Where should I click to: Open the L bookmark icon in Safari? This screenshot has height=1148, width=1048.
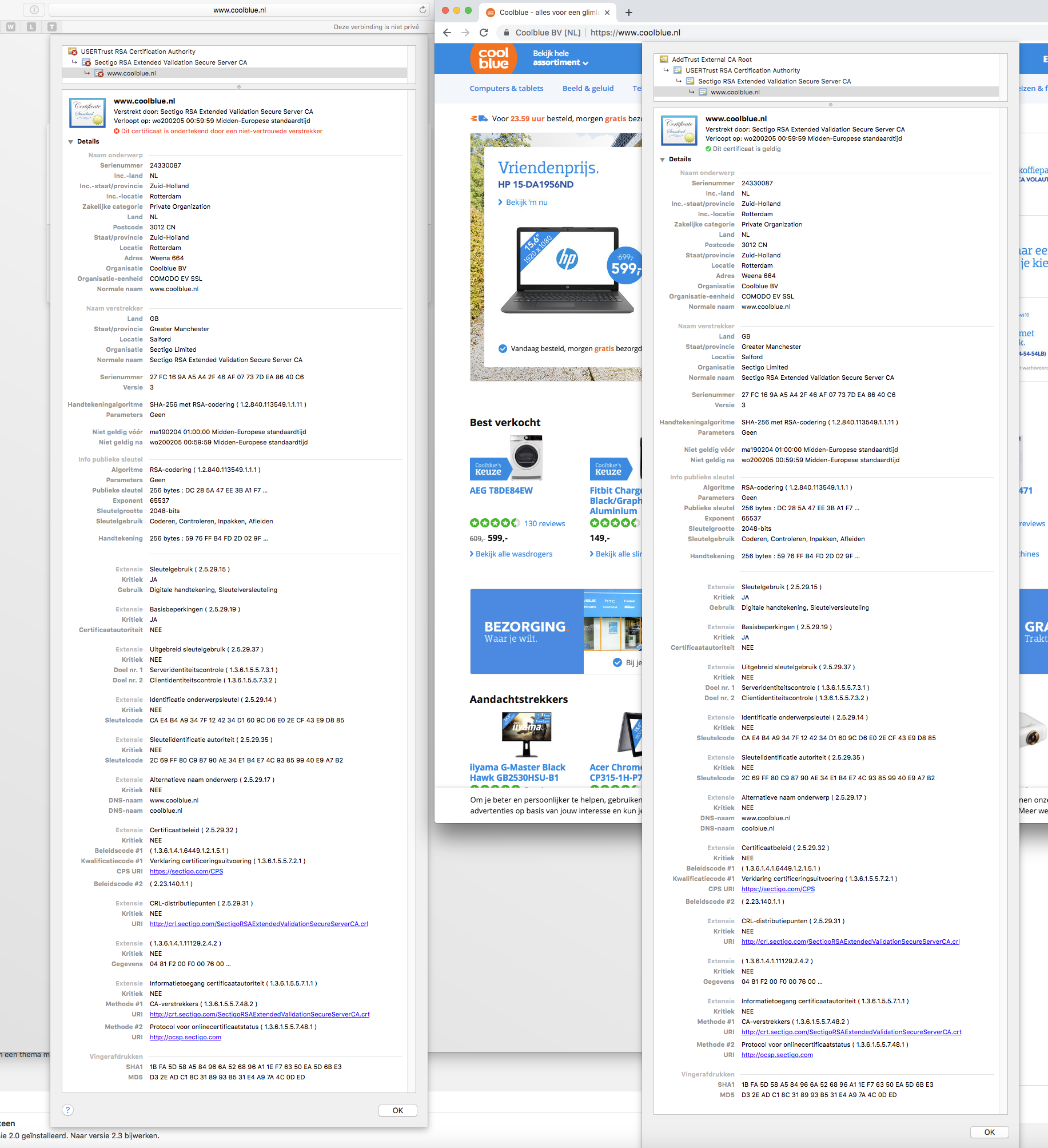pyautogui.click(x=31, y=27)
